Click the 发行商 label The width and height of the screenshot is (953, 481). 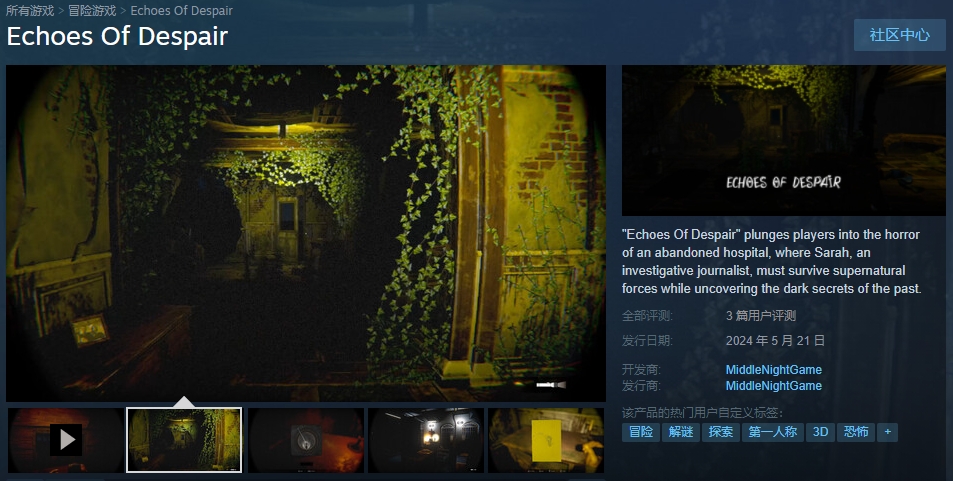(x=641, y=386)
